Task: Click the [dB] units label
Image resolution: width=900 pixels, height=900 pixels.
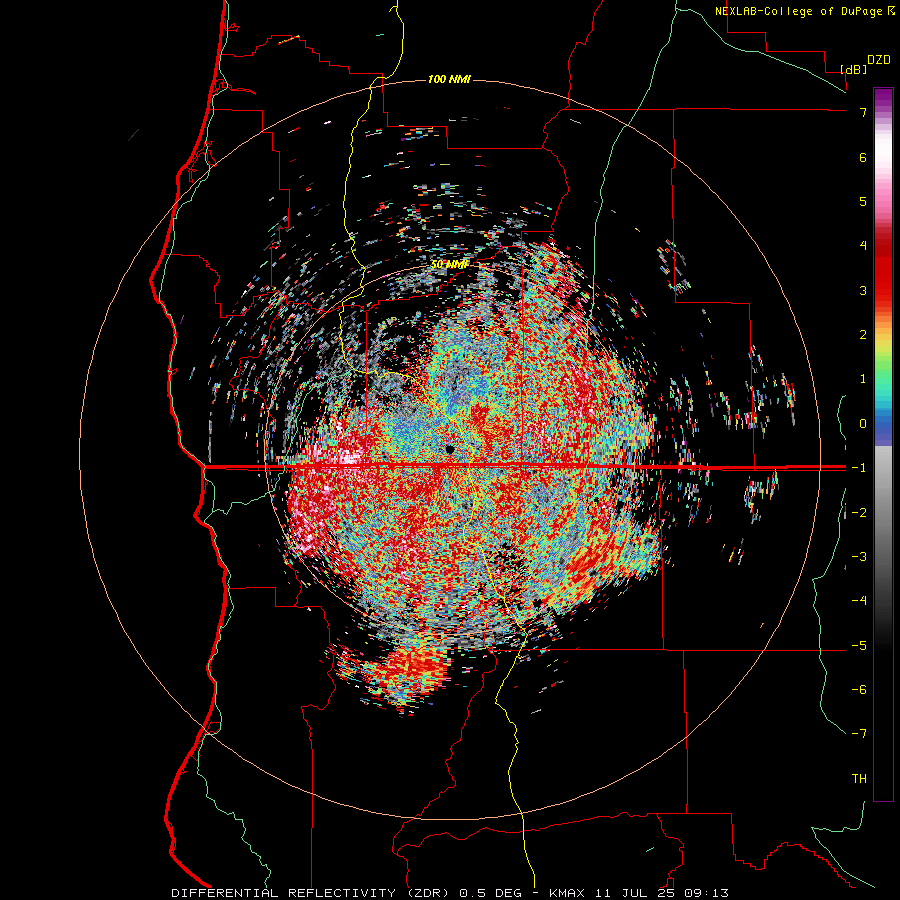Action: tap(854, 69)
